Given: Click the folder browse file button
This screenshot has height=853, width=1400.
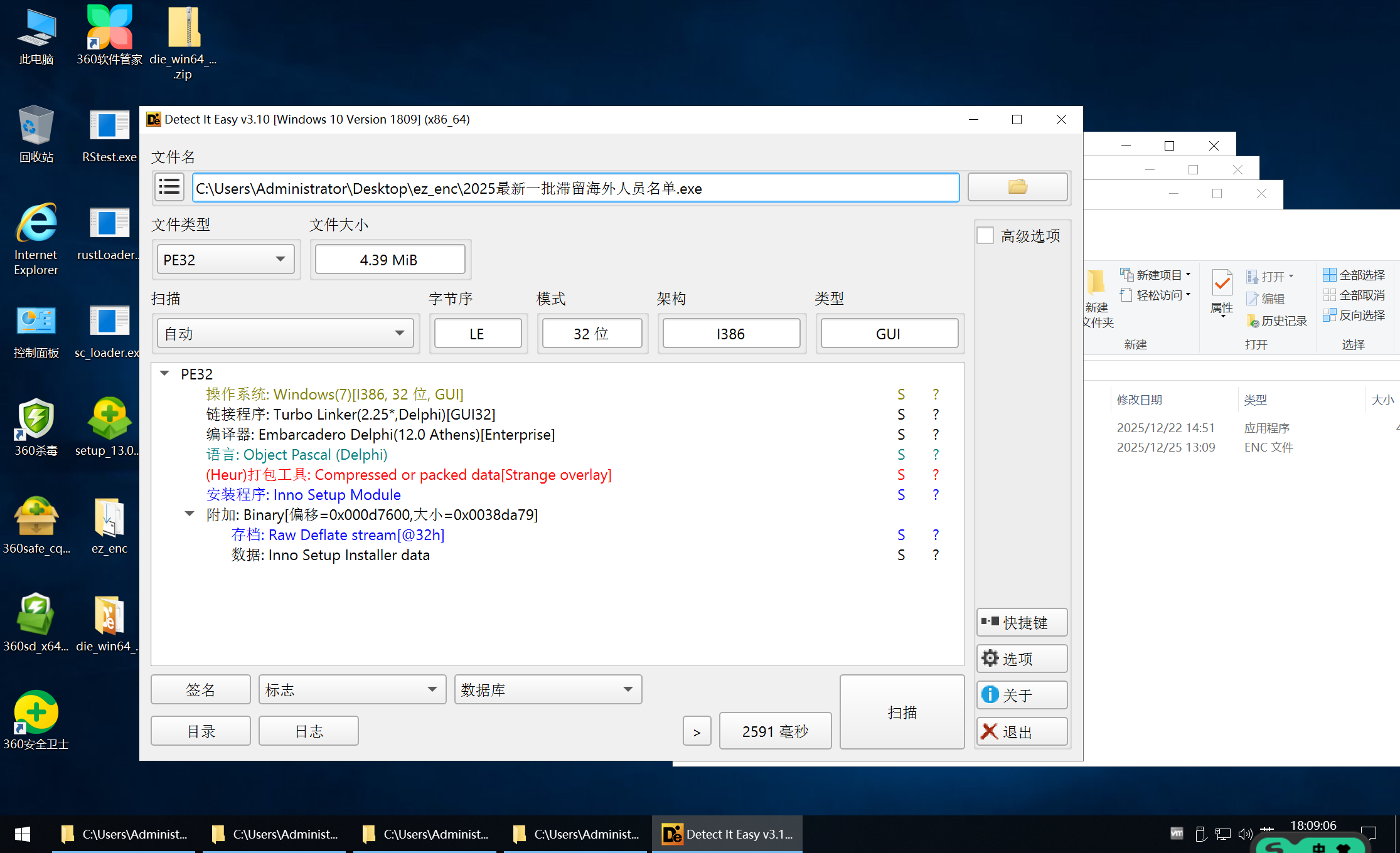Looking at the screenshot, I should coord(1017,188).
